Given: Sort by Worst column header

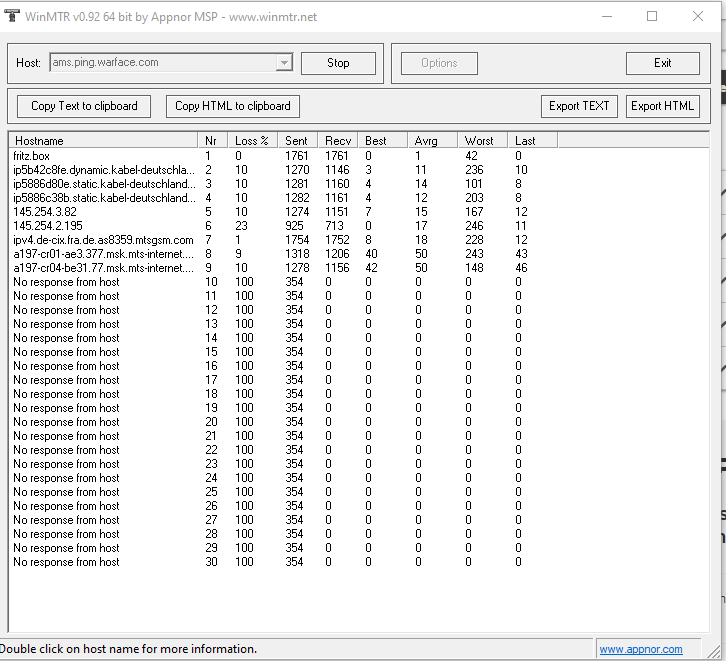Looking at the screenshot, I should coord(483,141).
